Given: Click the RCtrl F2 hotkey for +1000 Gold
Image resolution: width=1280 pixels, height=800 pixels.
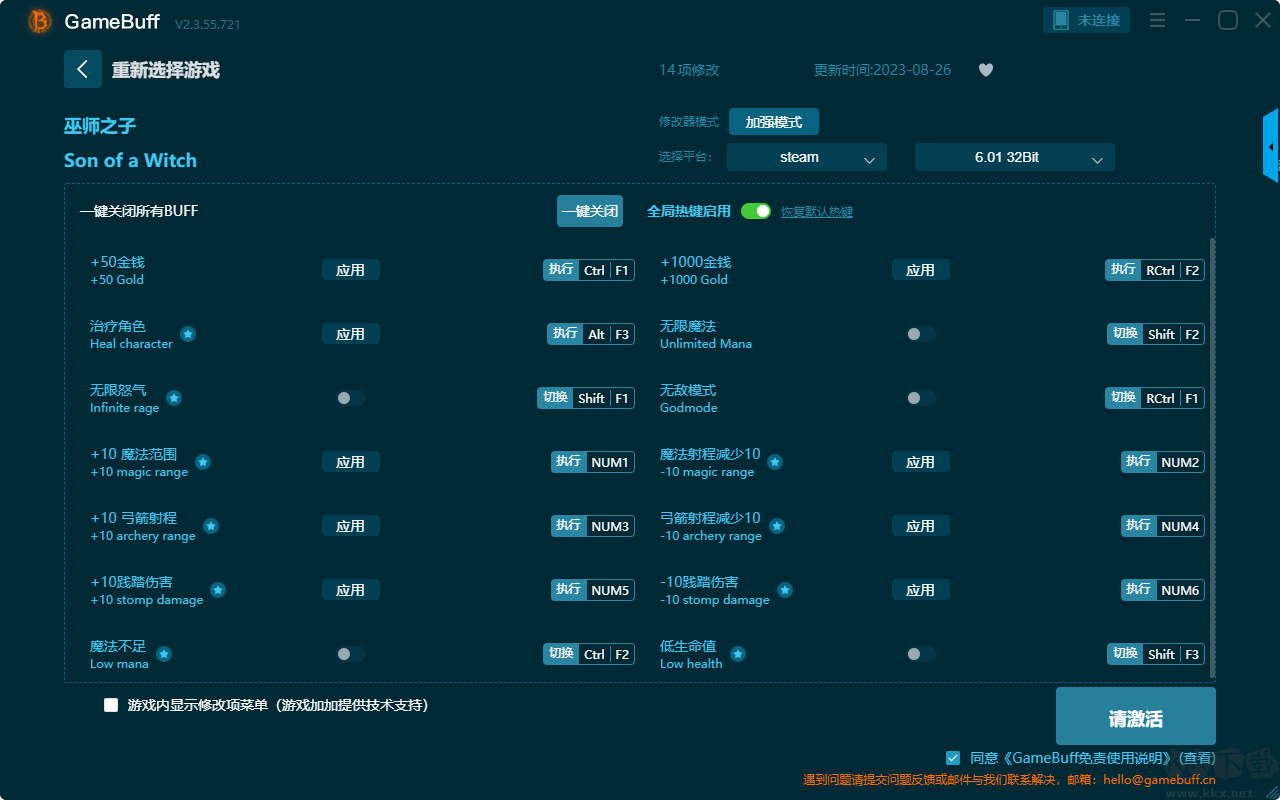Looking at the screenshot, I should [1155, 270].
